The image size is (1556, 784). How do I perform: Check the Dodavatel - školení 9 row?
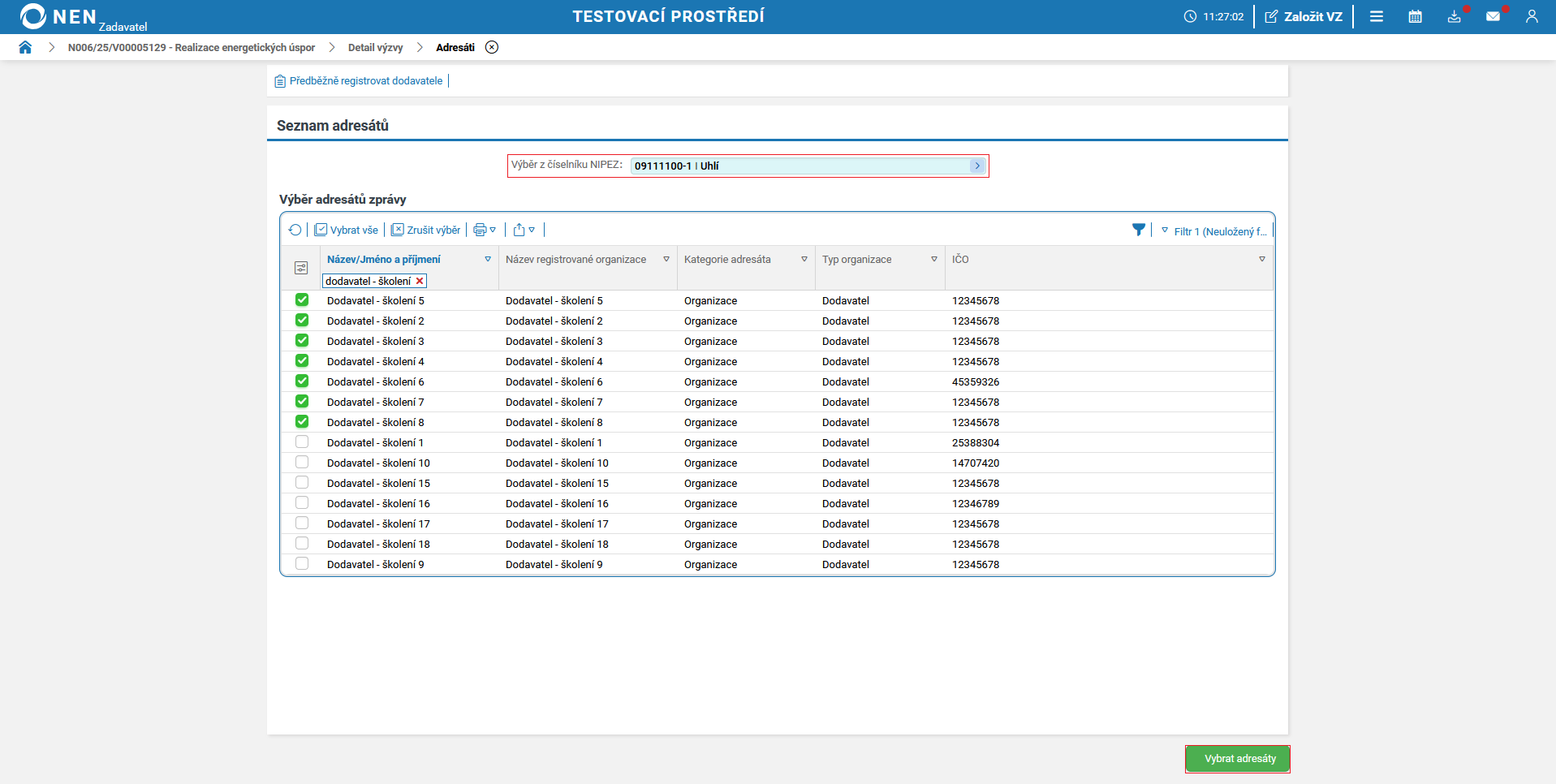302,564
